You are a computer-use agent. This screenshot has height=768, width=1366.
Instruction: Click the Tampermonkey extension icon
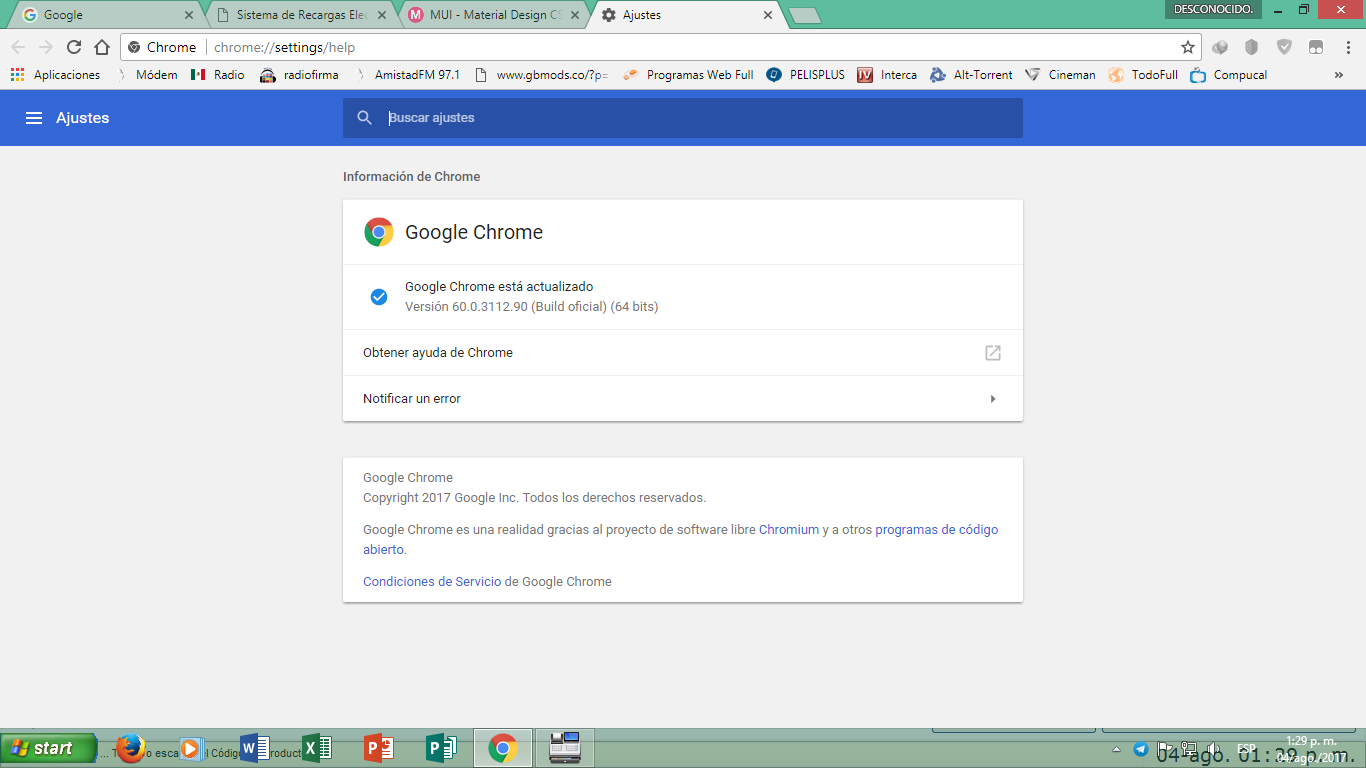(x=1316, y=47)
